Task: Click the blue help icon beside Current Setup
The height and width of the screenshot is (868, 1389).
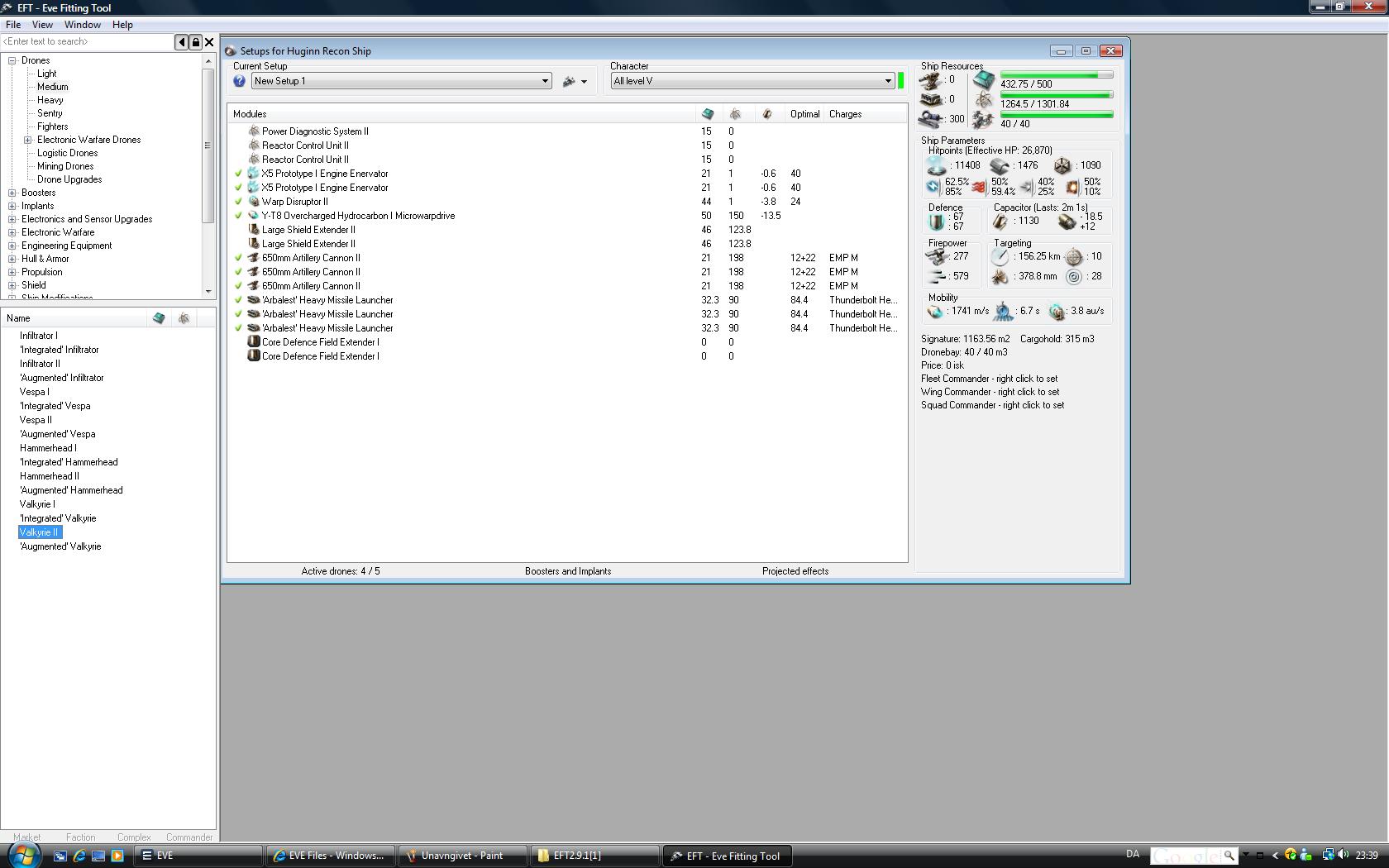Action: pos(239,81)
